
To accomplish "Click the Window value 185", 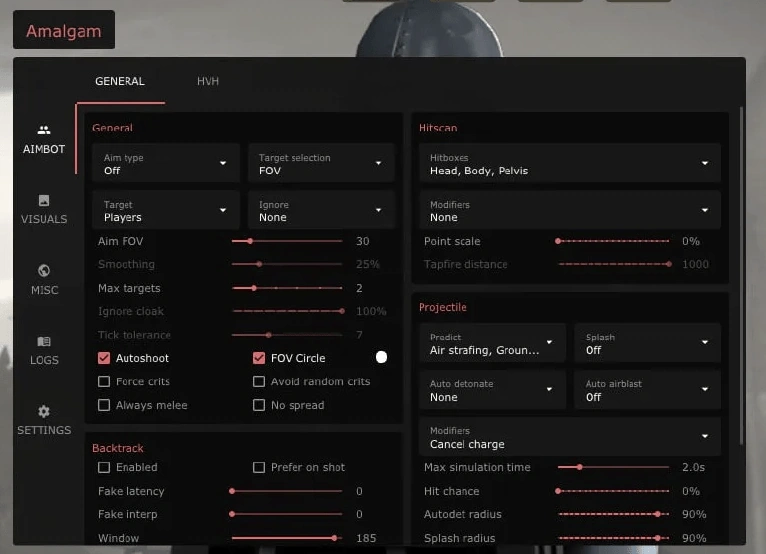I will tap(366, 538).
